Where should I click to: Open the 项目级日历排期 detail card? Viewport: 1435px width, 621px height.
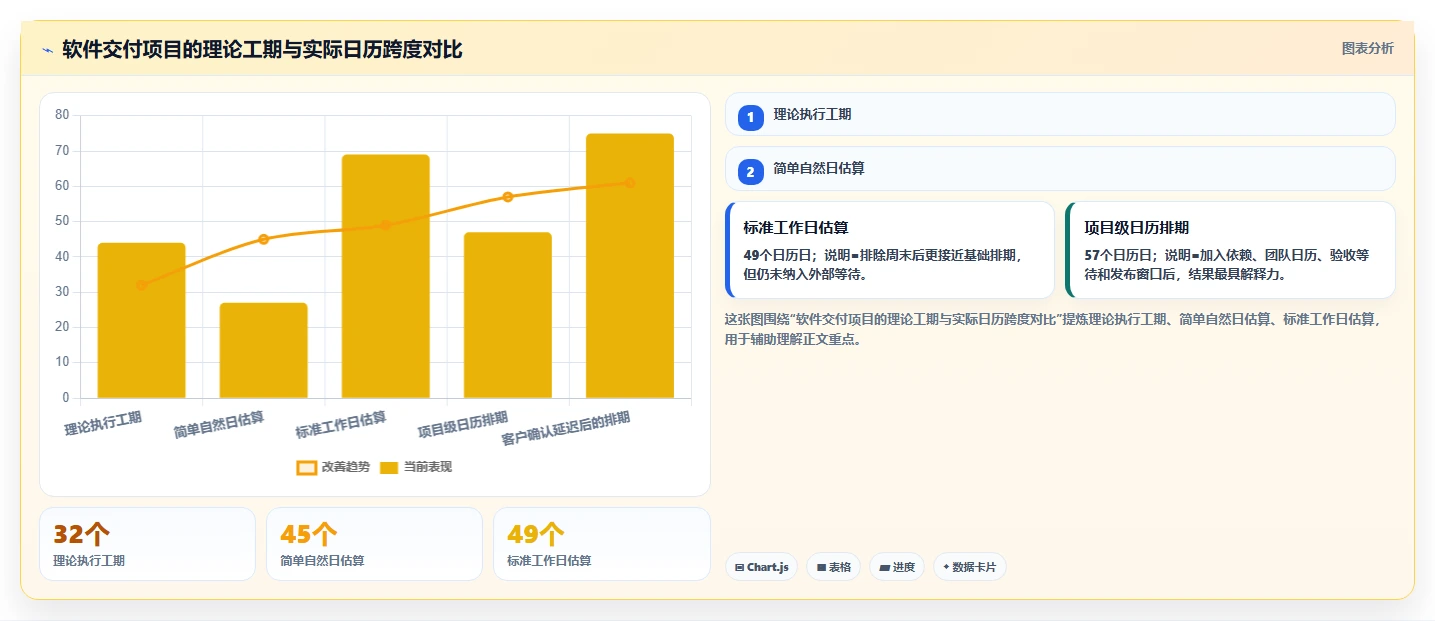click(x=1230, y=250)
